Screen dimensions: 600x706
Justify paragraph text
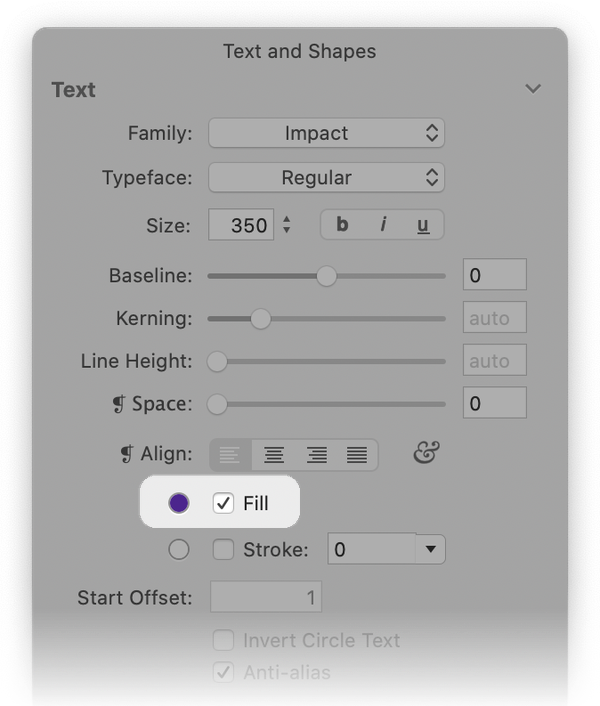[357, 455]
